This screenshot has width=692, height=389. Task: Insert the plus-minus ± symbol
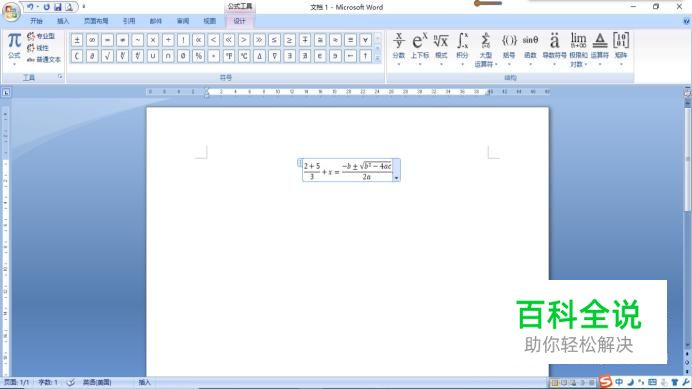click(x=77, y=40)
